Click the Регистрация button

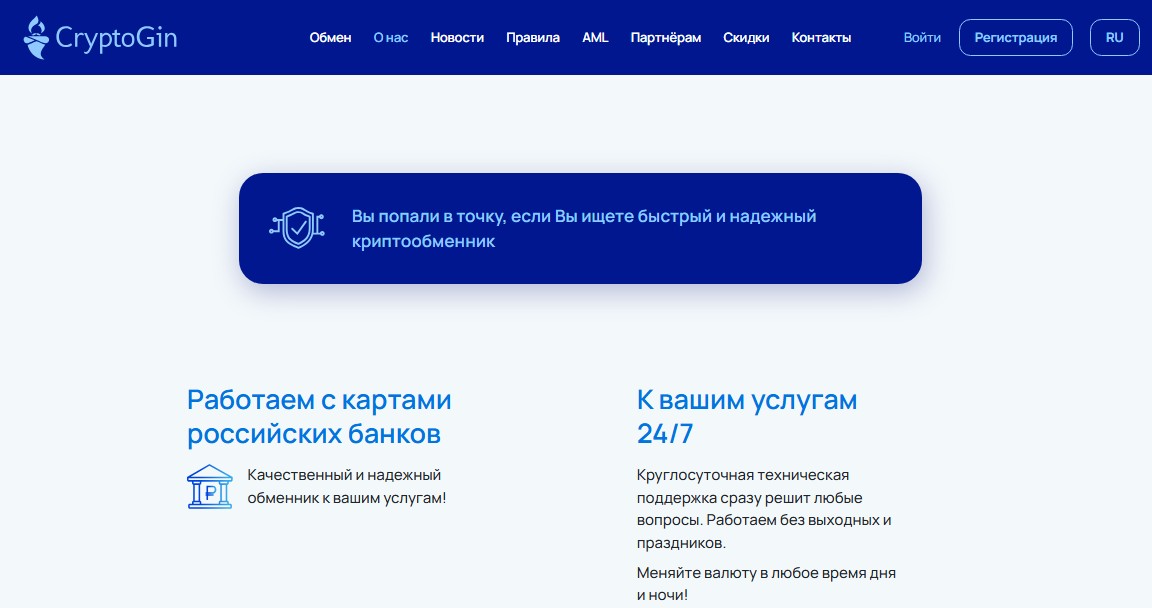[1015, 37]
